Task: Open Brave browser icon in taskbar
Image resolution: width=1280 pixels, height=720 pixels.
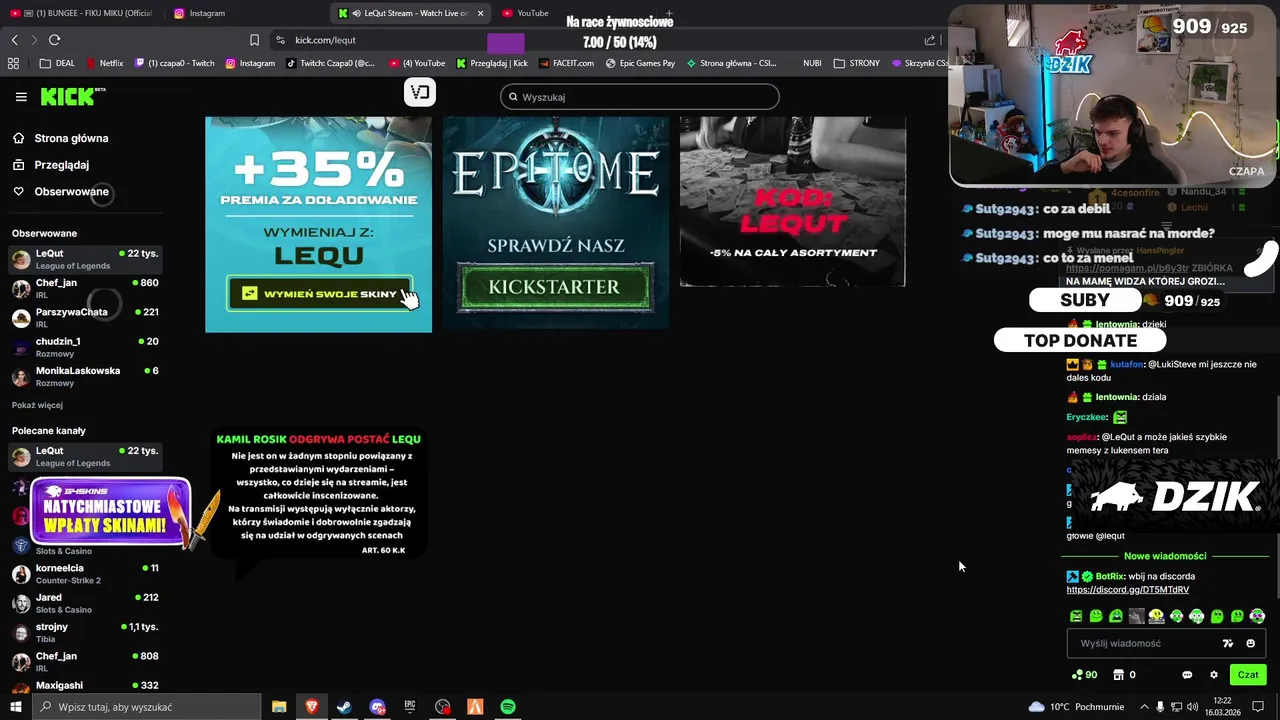Action: click(312, 707)
